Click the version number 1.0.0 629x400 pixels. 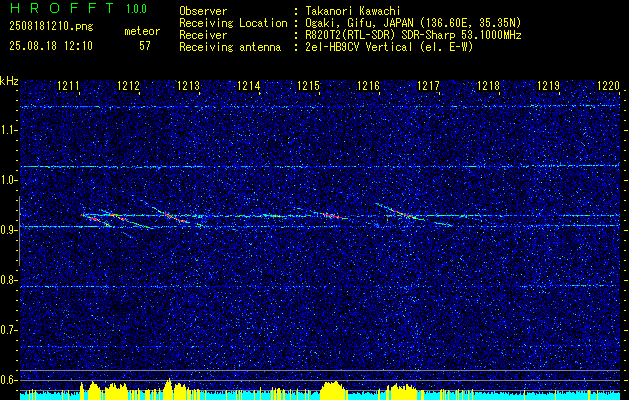click(136, 8)
